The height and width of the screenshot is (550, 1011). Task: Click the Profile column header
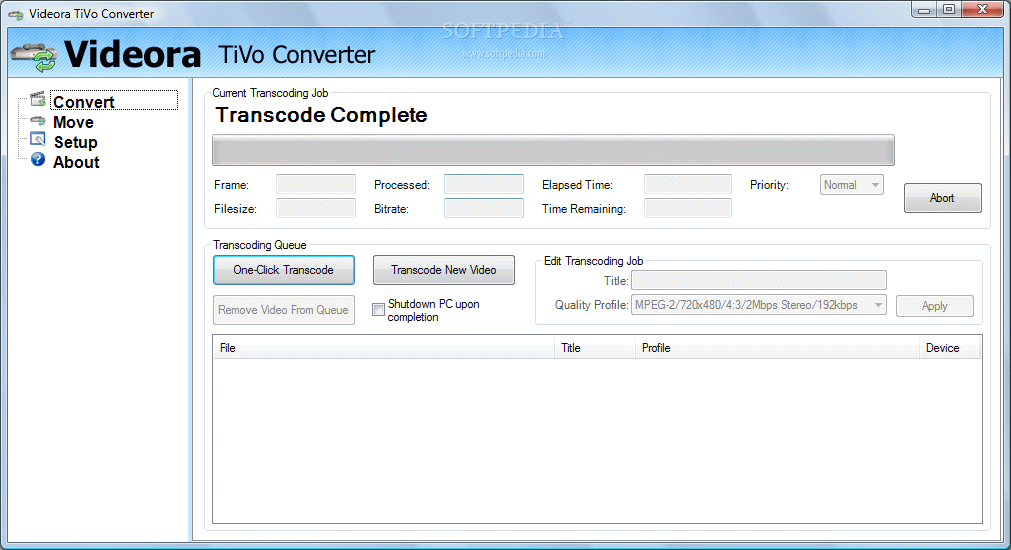(777, 348)
